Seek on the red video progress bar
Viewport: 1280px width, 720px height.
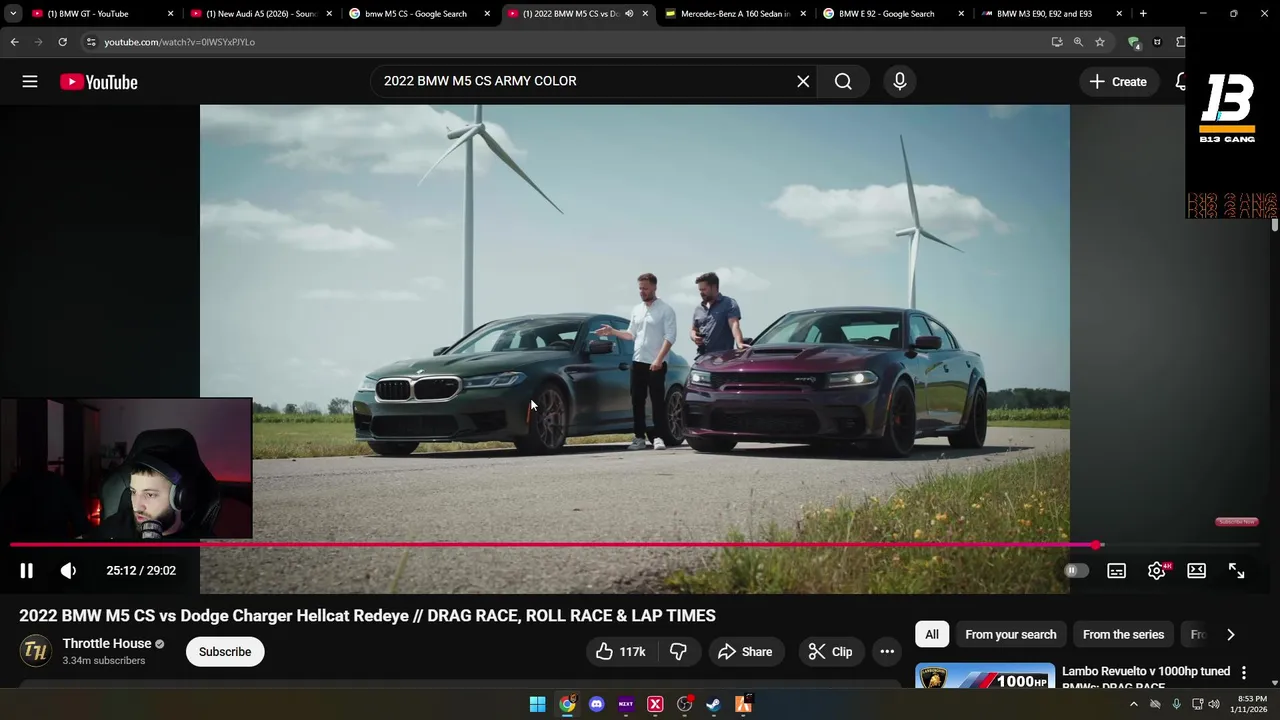(635, 545)
